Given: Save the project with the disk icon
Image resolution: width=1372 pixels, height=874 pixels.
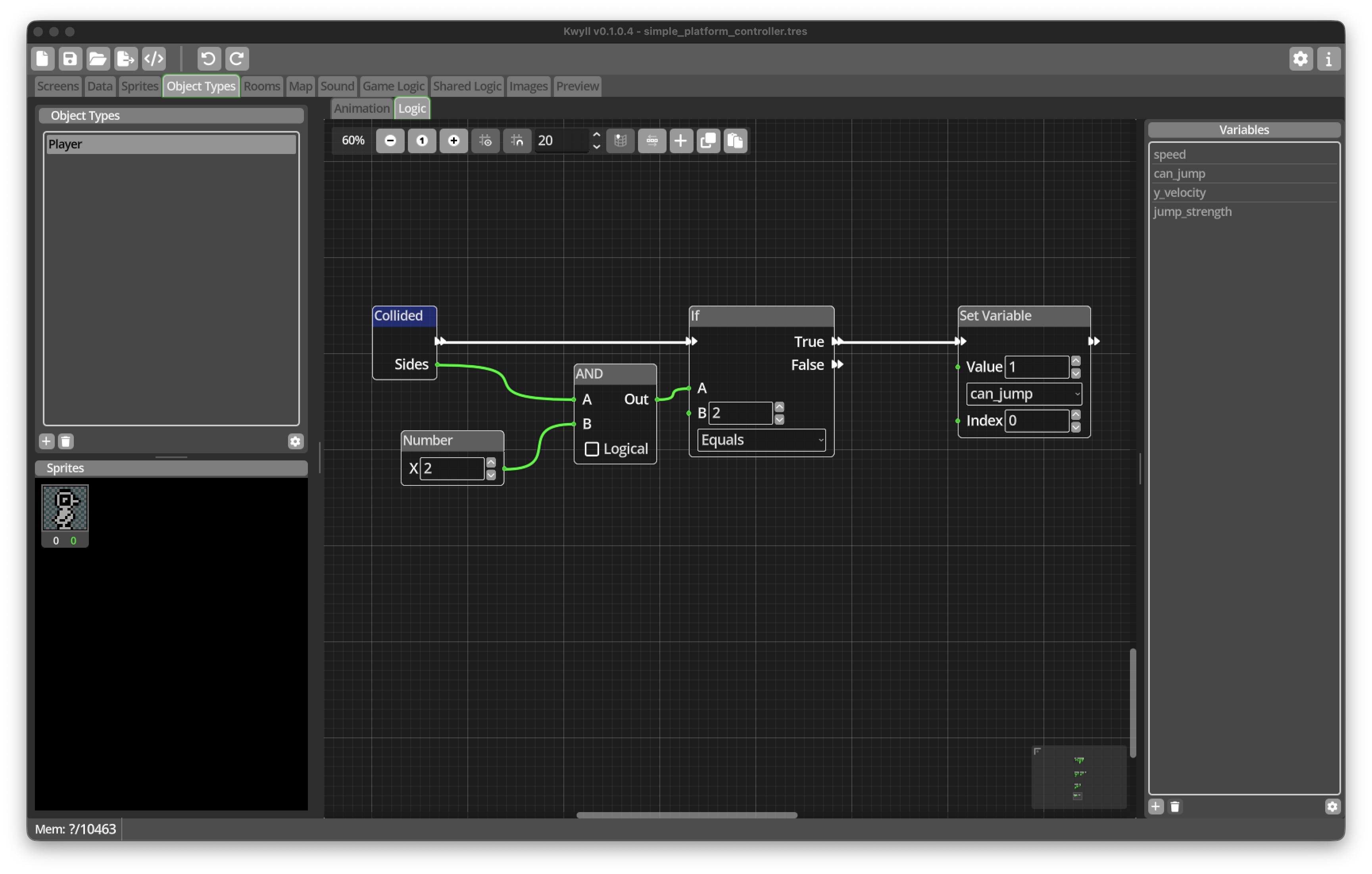Looking at the screenshot, I should [70, 59].
